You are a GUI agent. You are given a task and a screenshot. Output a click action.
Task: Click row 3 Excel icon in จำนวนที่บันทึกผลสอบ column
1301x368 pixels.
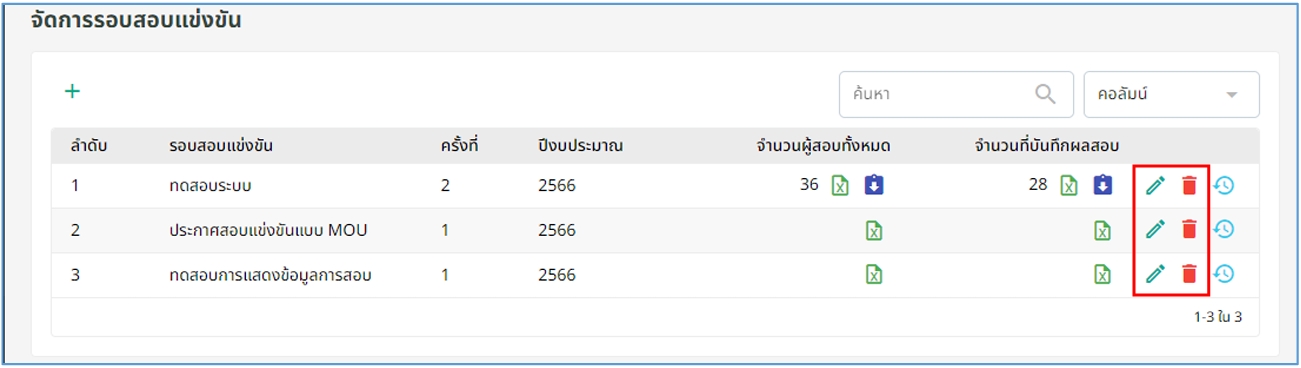pos(1102,274)
